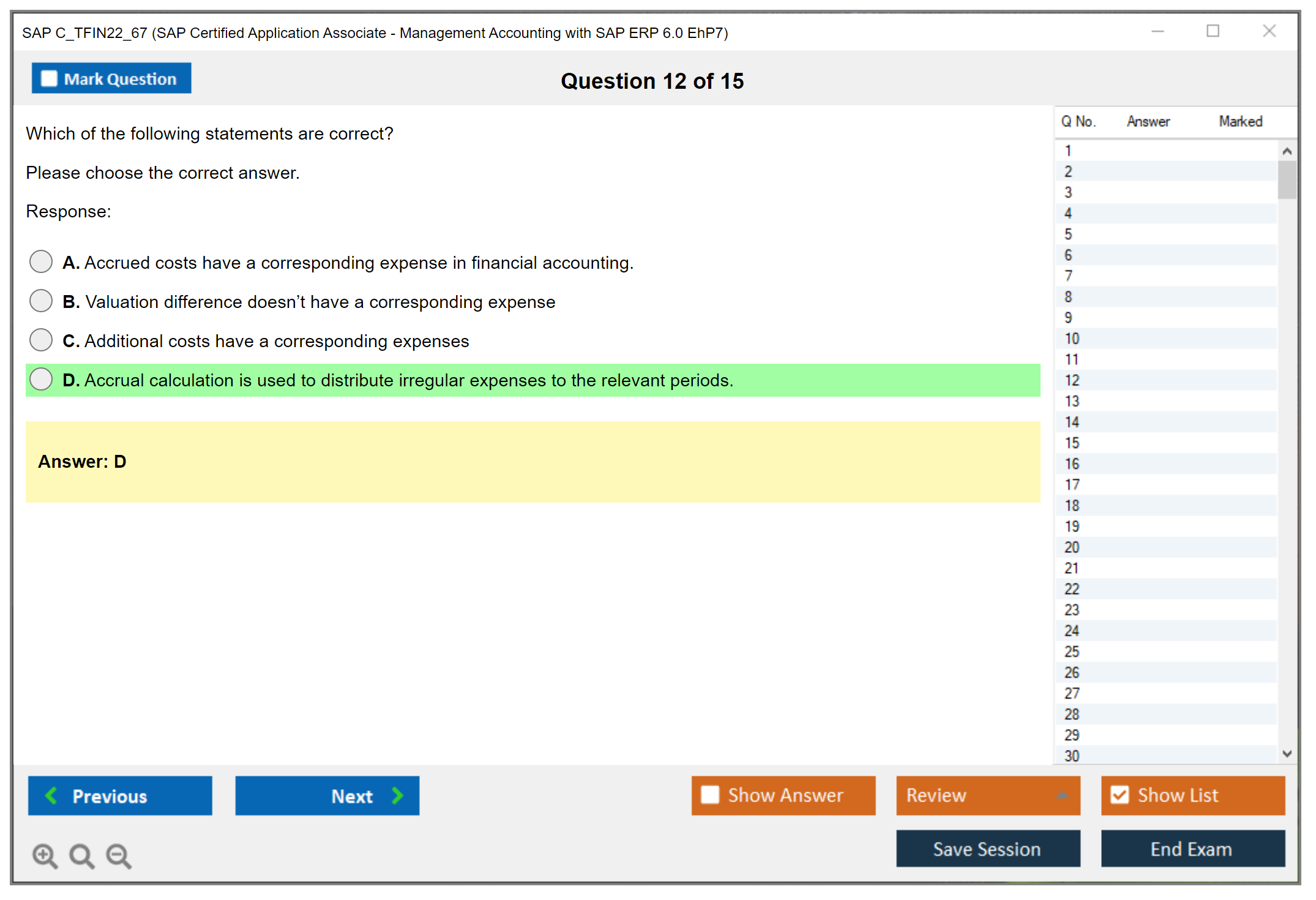Click the green right arrow on Next
The height and width of the screenshot is (900, 1316).
(397, 795)
